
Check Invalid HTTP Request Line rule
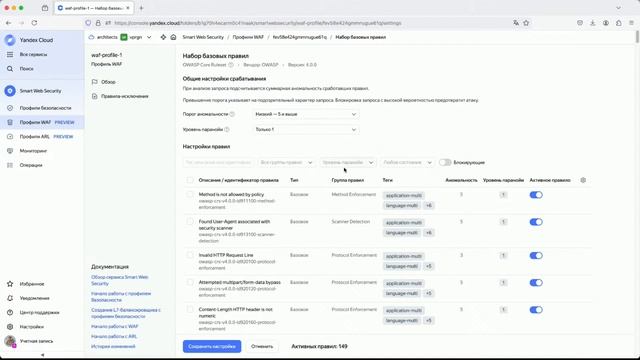[190, 255]
